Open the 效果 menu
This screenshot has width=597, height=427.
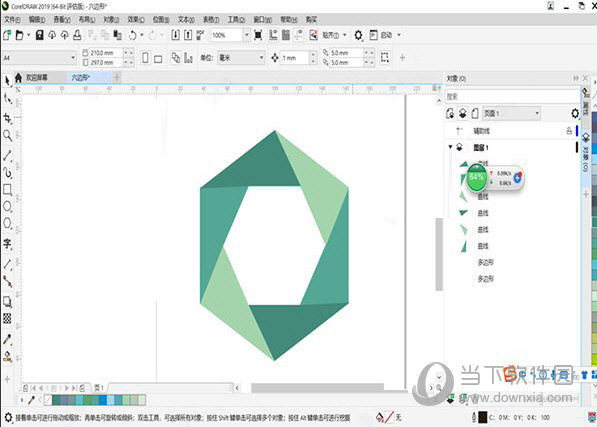136,19
